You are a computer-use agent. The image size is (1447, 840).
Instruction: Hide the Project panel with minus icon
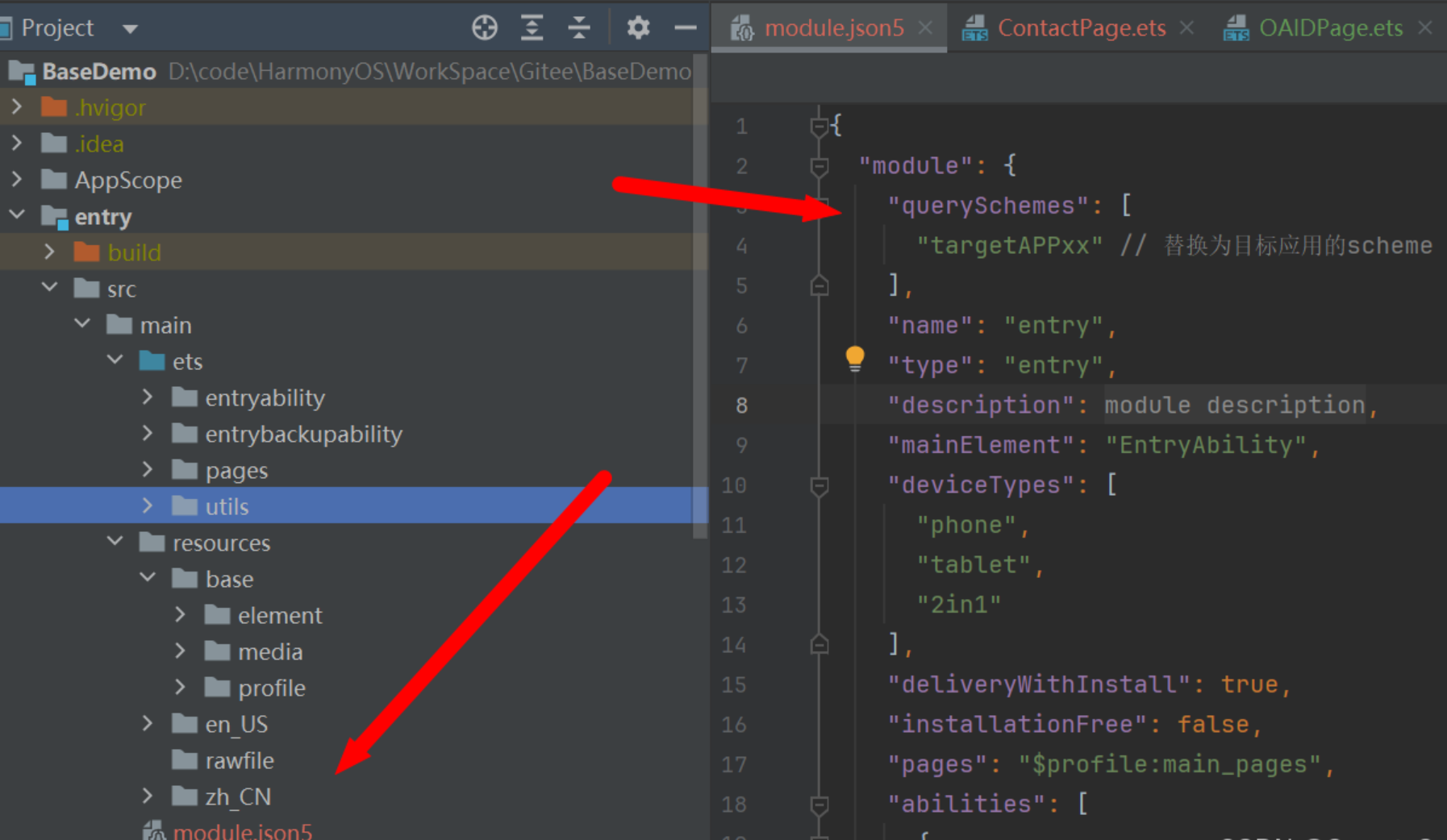point(685,28)
